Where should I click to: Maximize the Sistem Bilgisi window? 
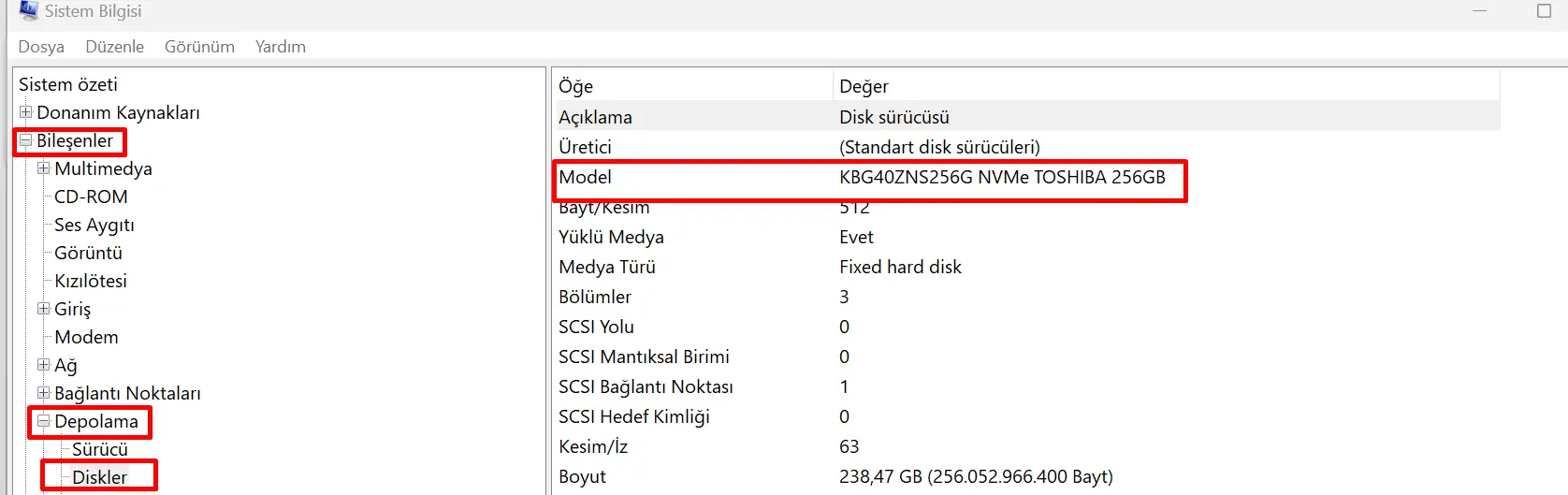tap(1544, 11)
